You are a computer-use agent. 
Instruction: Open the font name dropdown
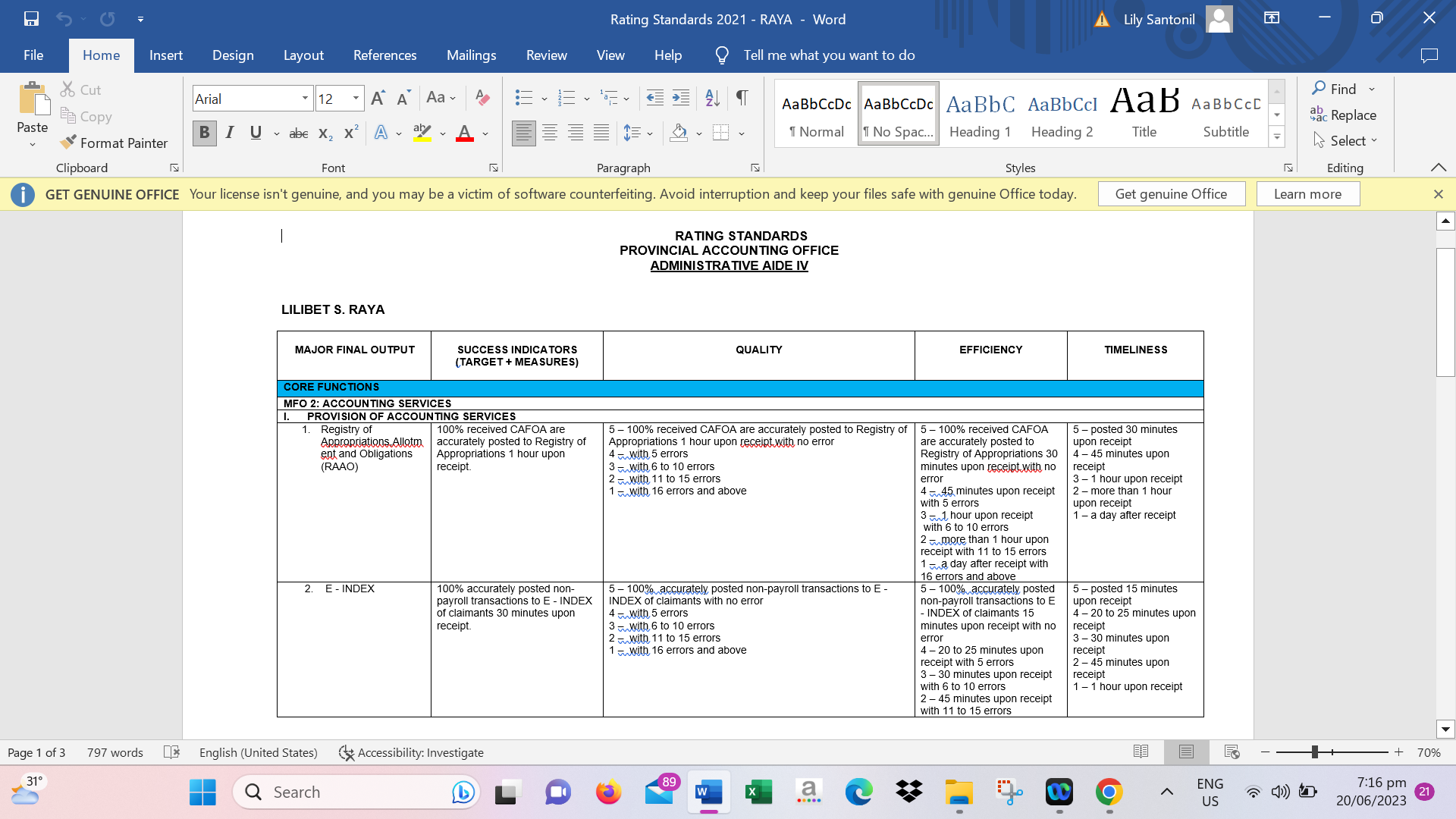tap(305, 99)
